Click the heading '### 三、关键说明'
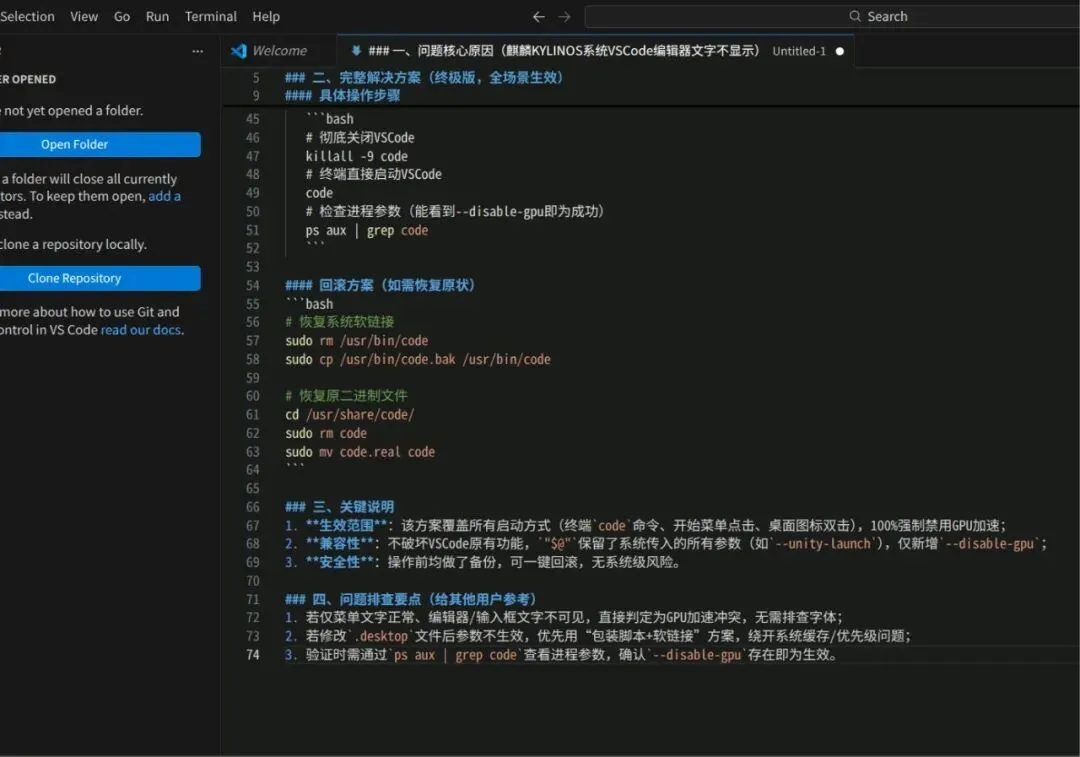The width and height of the screenshot is (1080, 757). [340, 507]
